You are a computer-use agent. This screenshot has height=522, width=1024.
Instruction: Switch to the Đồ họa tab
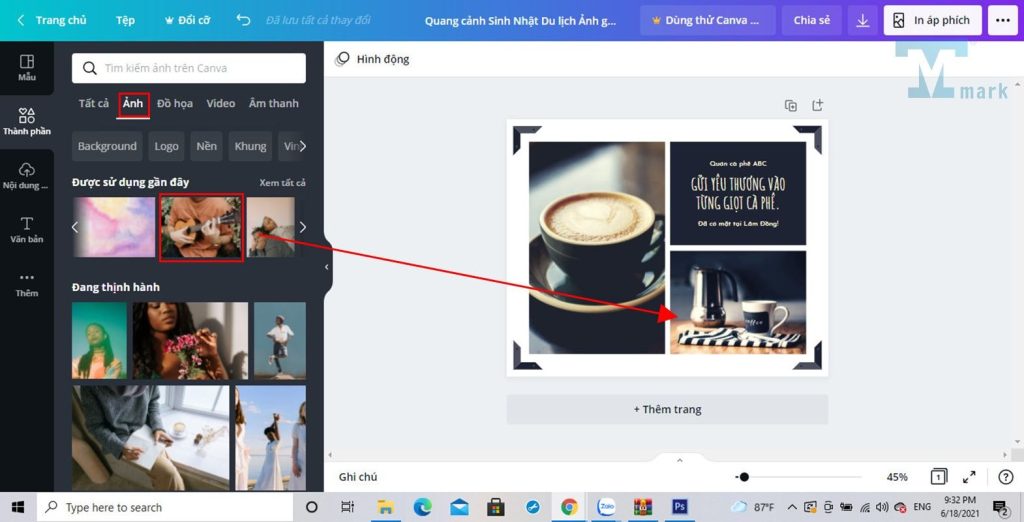(x=175, y=104)
